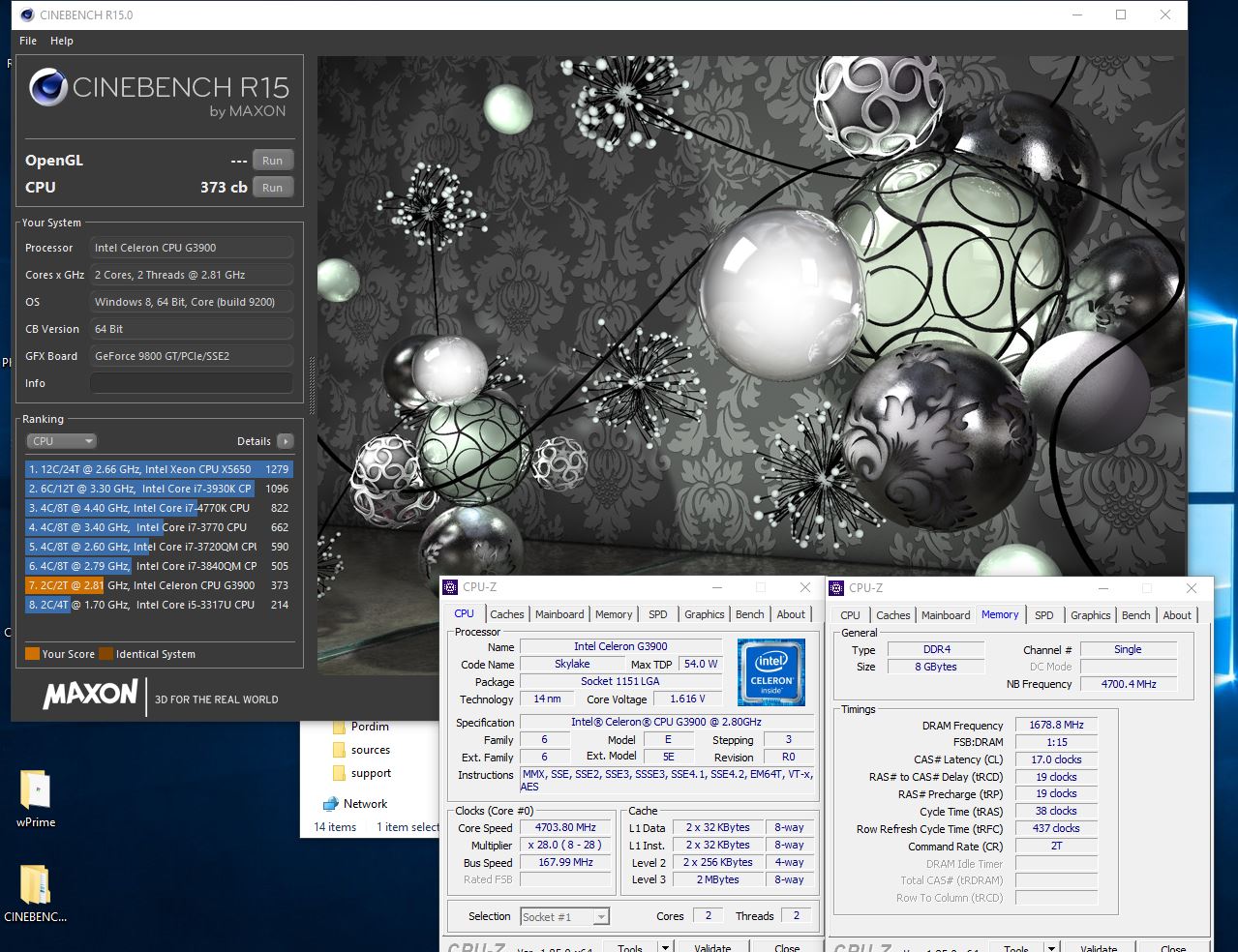Click the memory Type value DDR4
The image size is (1238, 952).
pos(936,650)
